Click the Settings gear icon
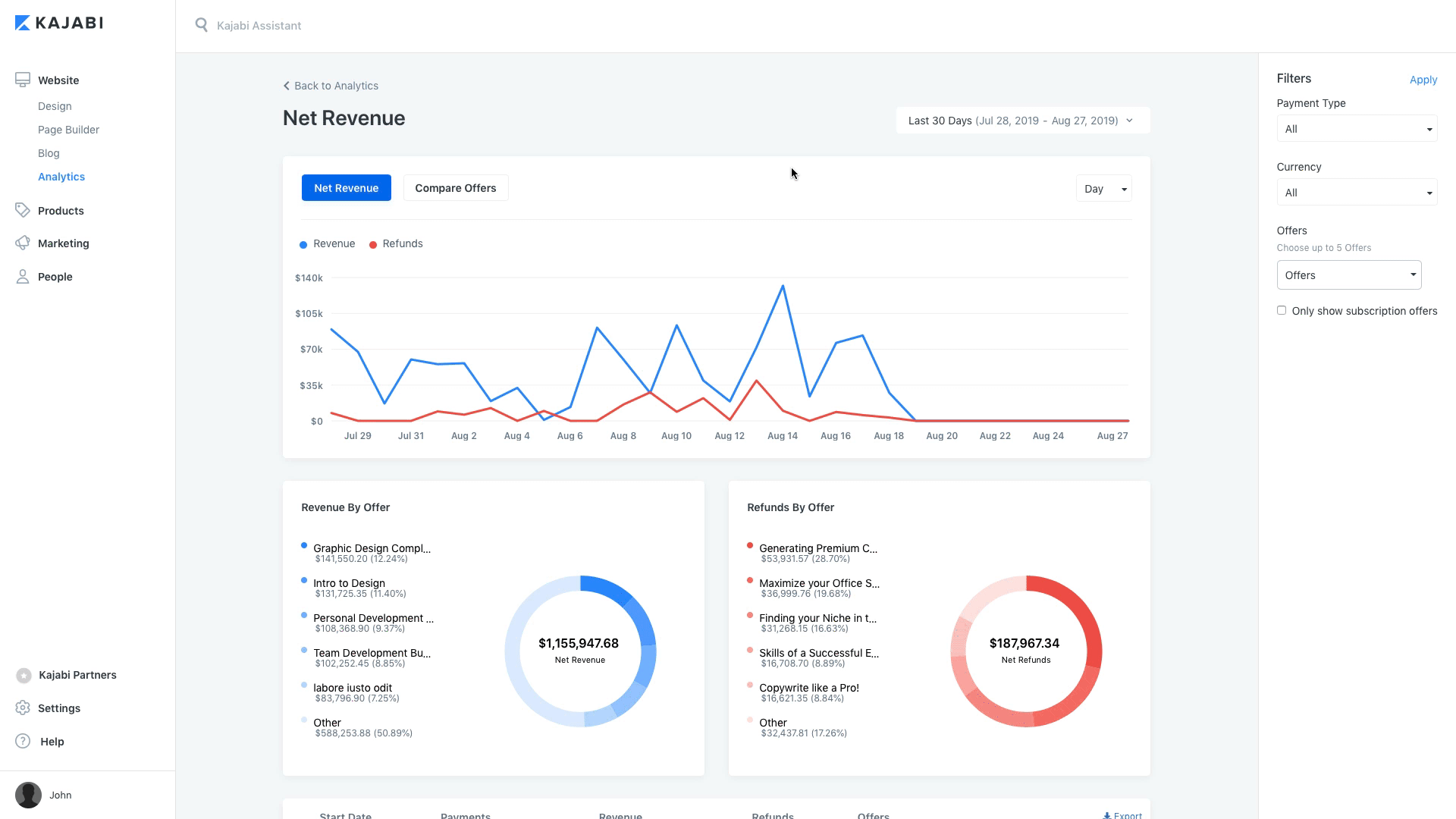This screenshot has width=1456, height=819. pyautogui.click(x=23, y=708)
